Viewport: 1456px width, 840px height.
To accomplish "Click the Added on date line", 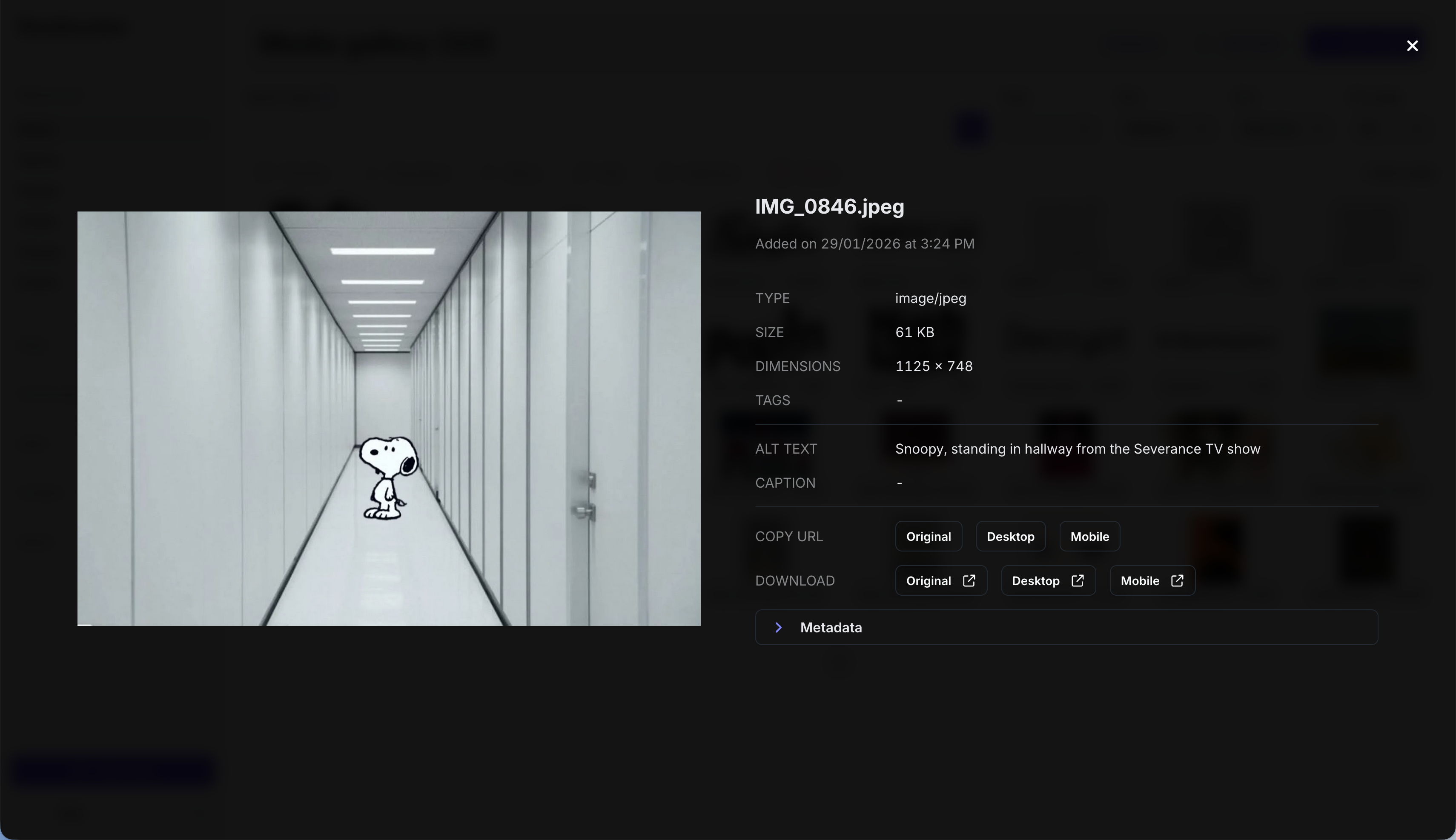I will (x=865, y=243).
